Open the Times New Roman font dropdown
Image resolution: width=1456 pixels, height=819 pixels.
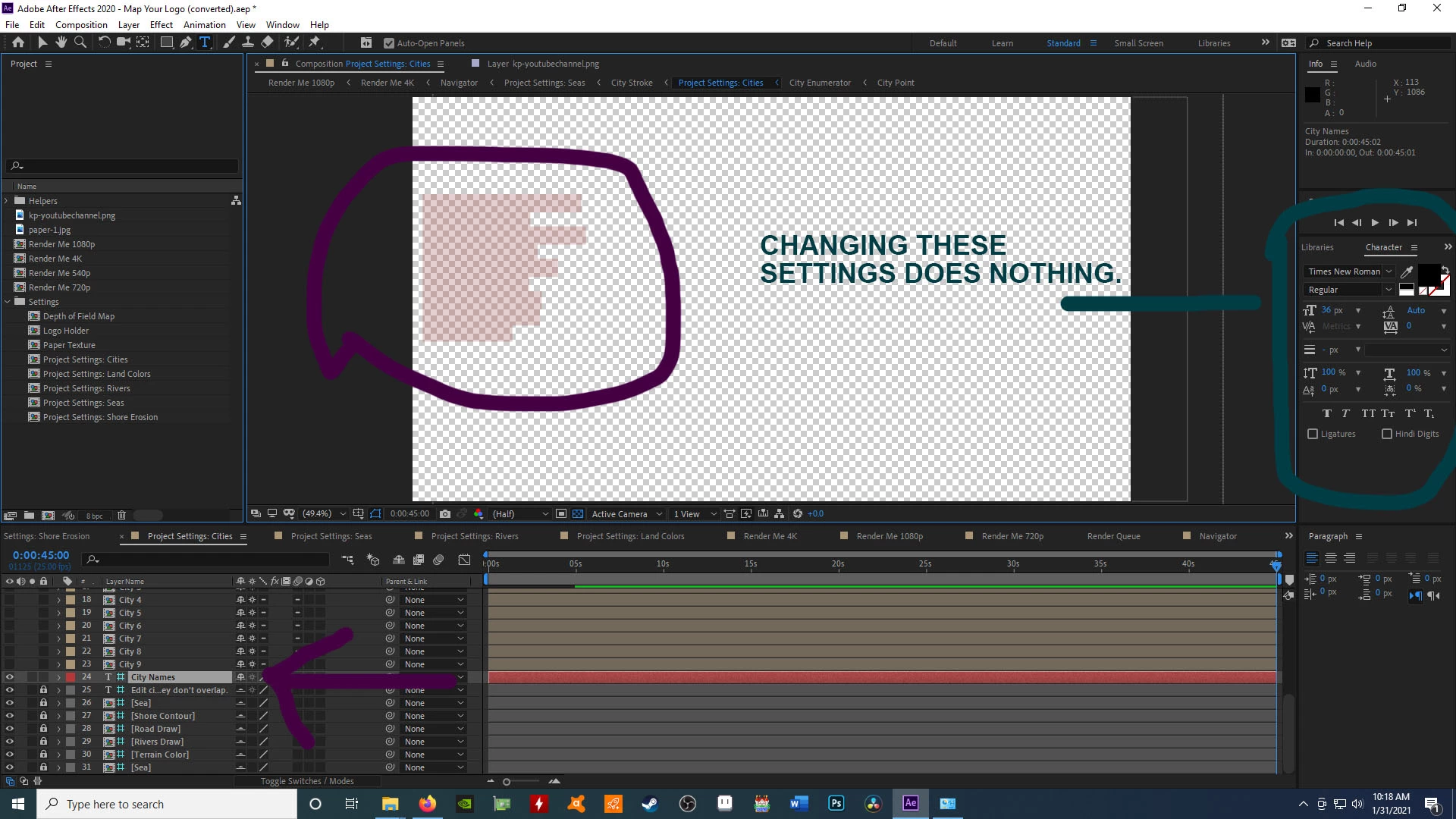(x=1389, y=271)
